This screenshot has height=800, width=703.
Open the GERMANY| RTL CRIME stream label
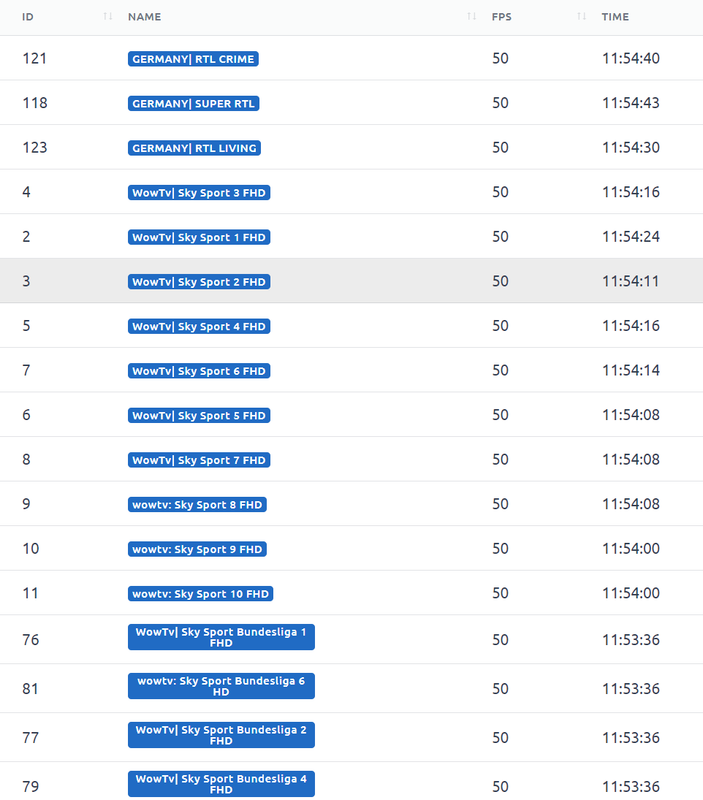(193, 59)
